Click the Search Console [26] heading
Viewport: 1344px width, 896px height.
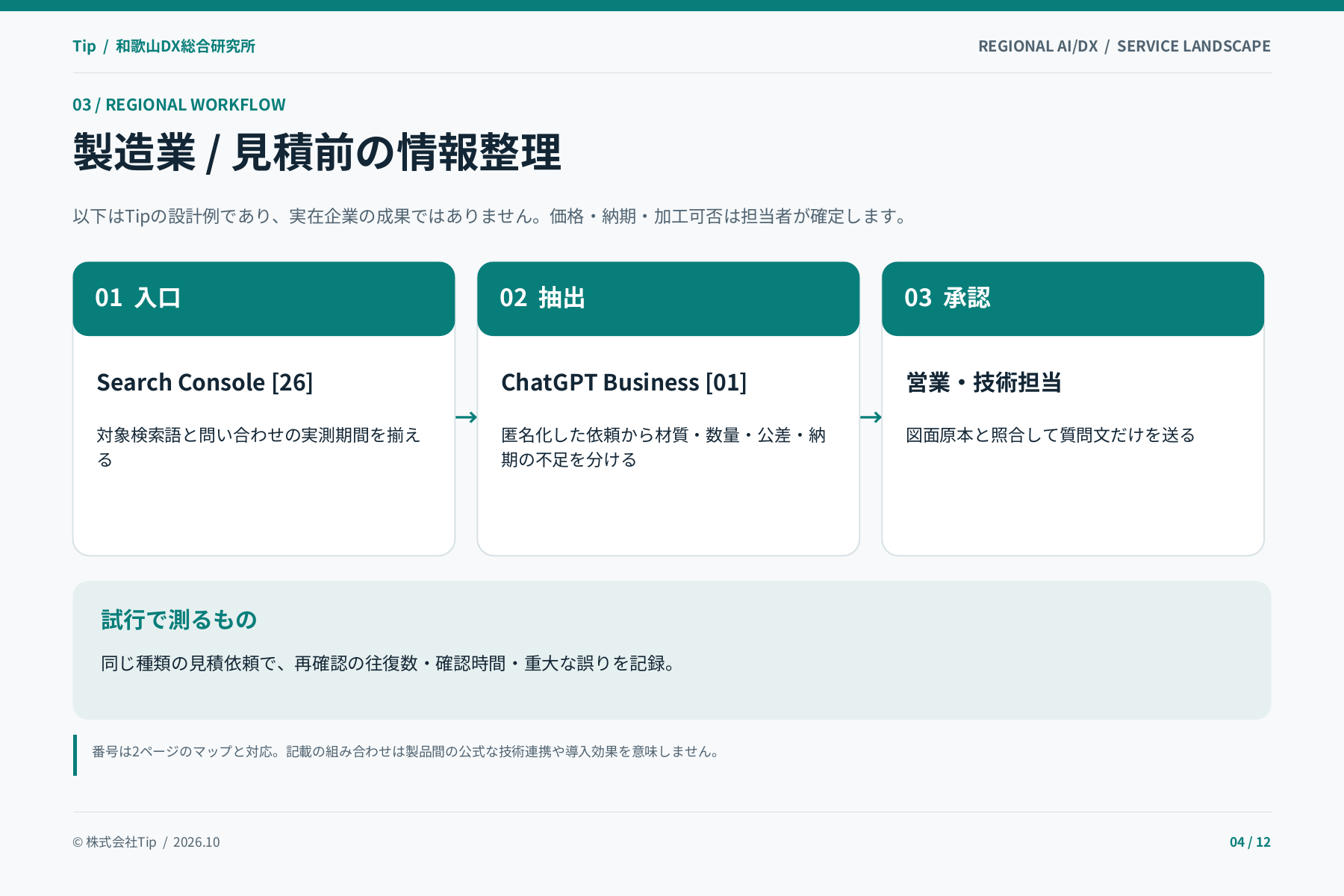[x=205, y=382]
